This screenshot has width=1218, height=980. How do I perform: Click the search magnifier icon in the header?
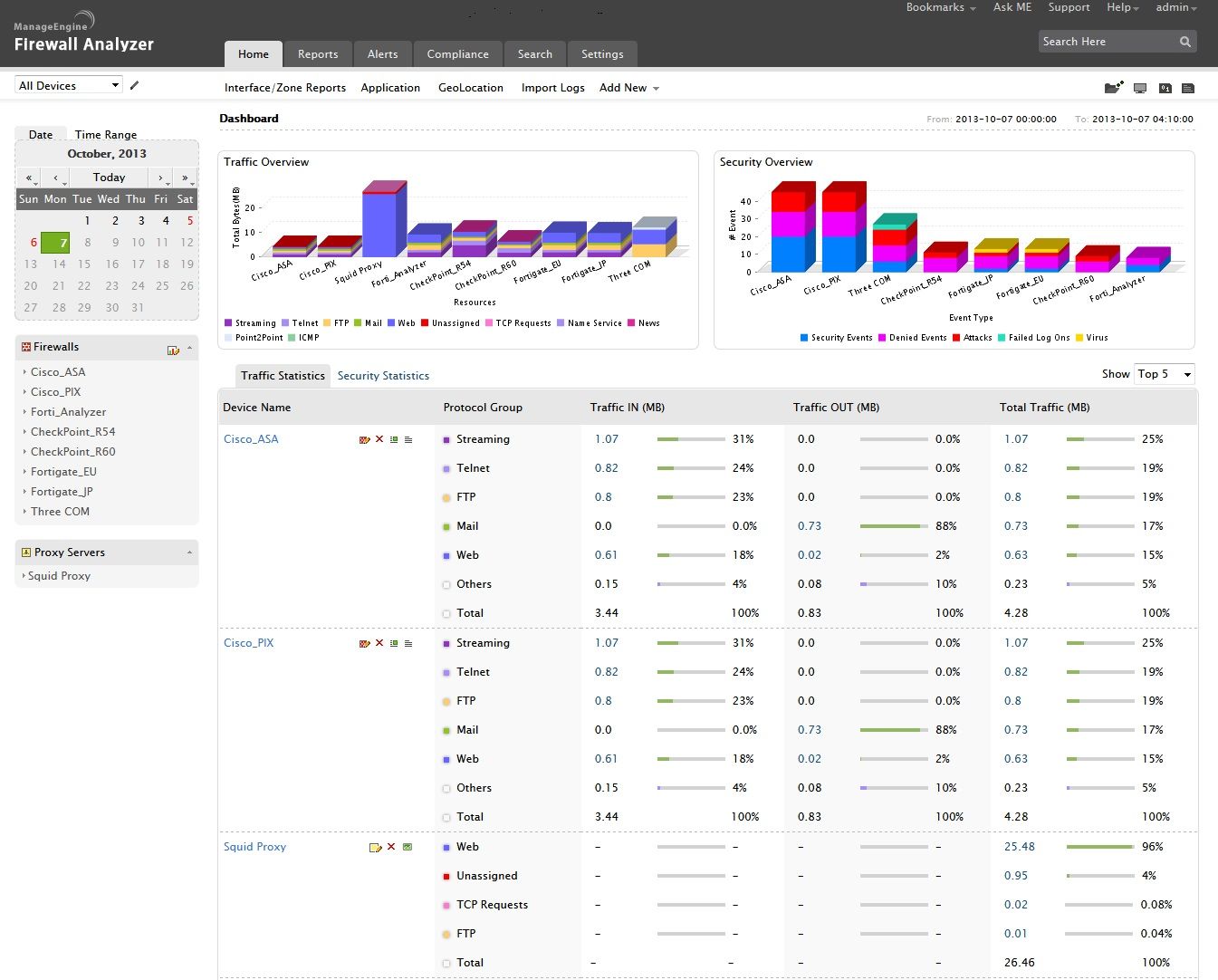tap(1185, 42)
